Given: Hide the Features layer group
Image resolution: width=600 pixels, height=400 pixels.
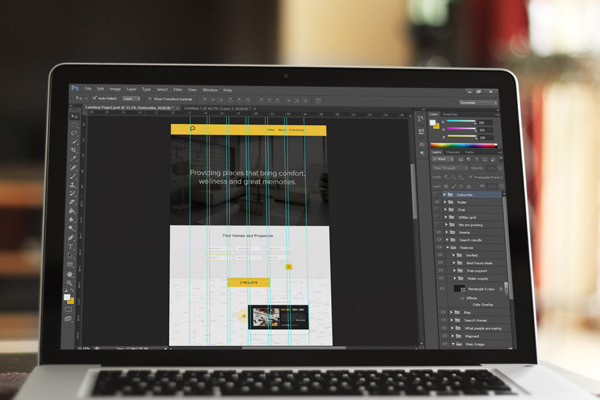Looking at the screenshot, I should pos(439,247).
